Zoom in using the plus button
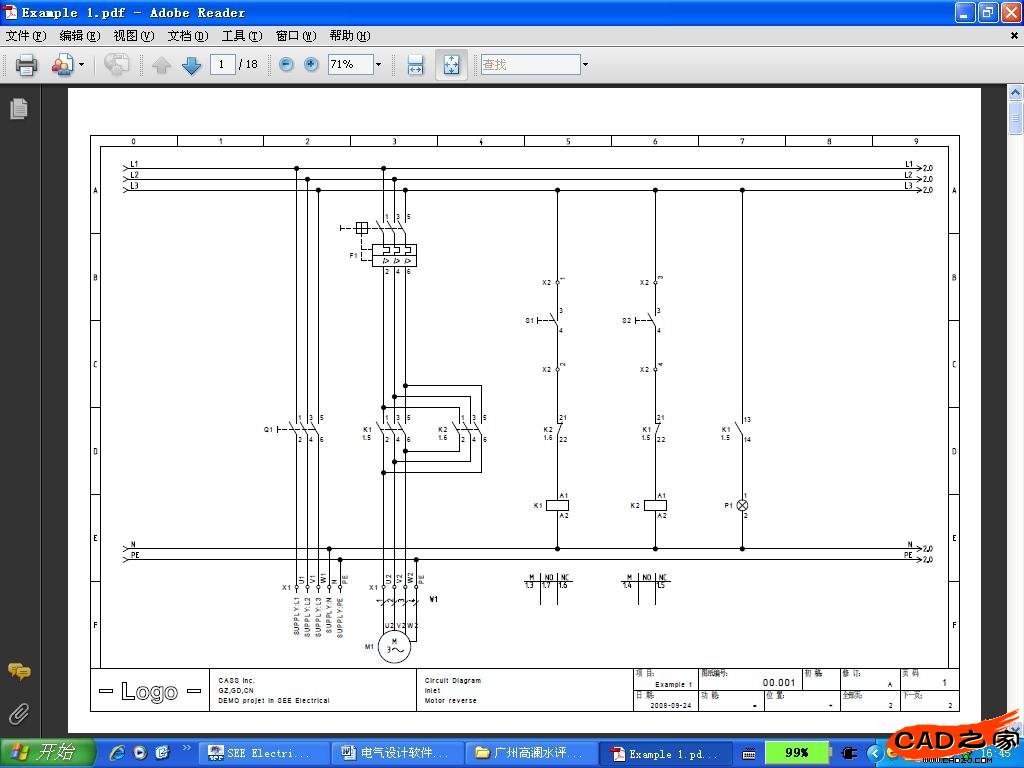The height and width of the screenshot is (768, 1024). 311,64
